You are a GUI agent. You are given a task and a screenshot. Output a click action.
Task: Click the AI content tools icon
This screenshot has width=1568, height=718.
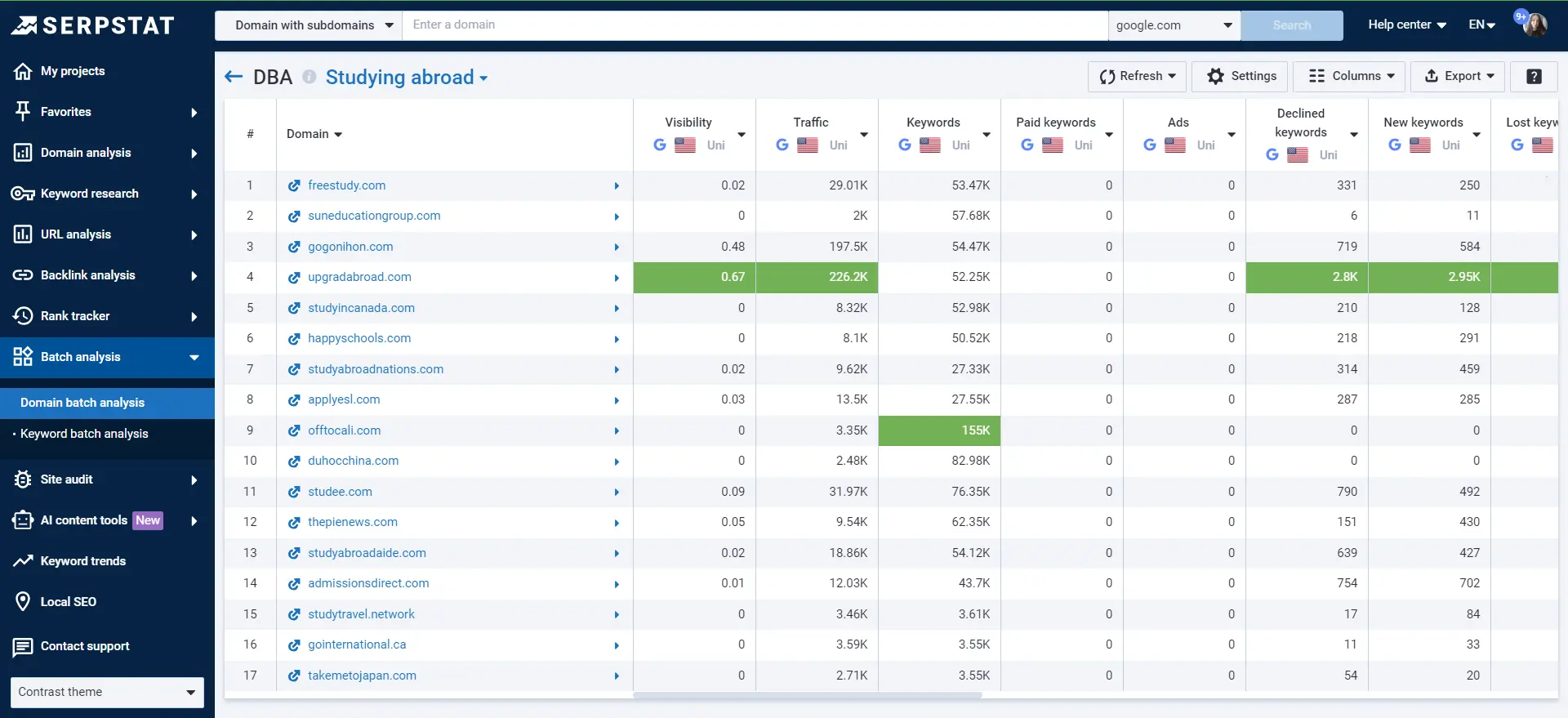click(23, 520)
